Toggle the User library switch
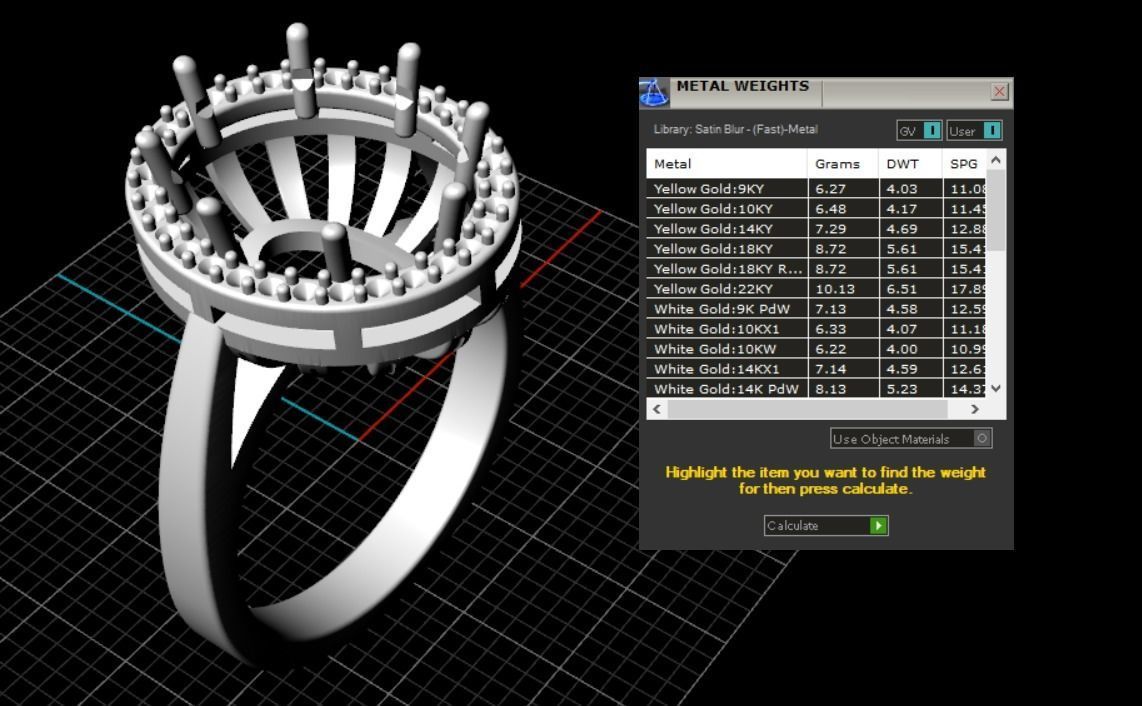This screenshot has width=1142, height=706. tap(974, 130)
